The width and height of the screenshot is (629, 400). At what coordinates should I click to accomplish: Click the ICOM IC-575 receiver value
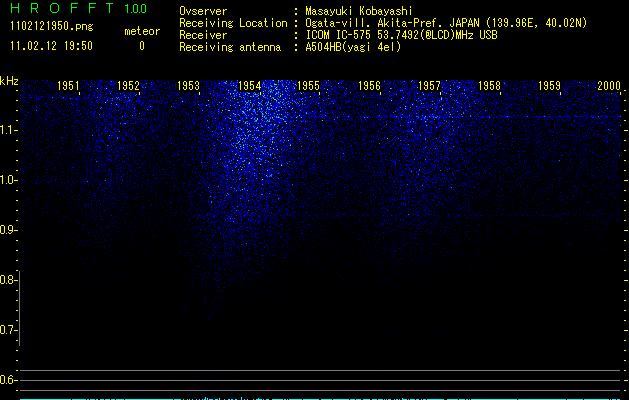coord(401,35)
